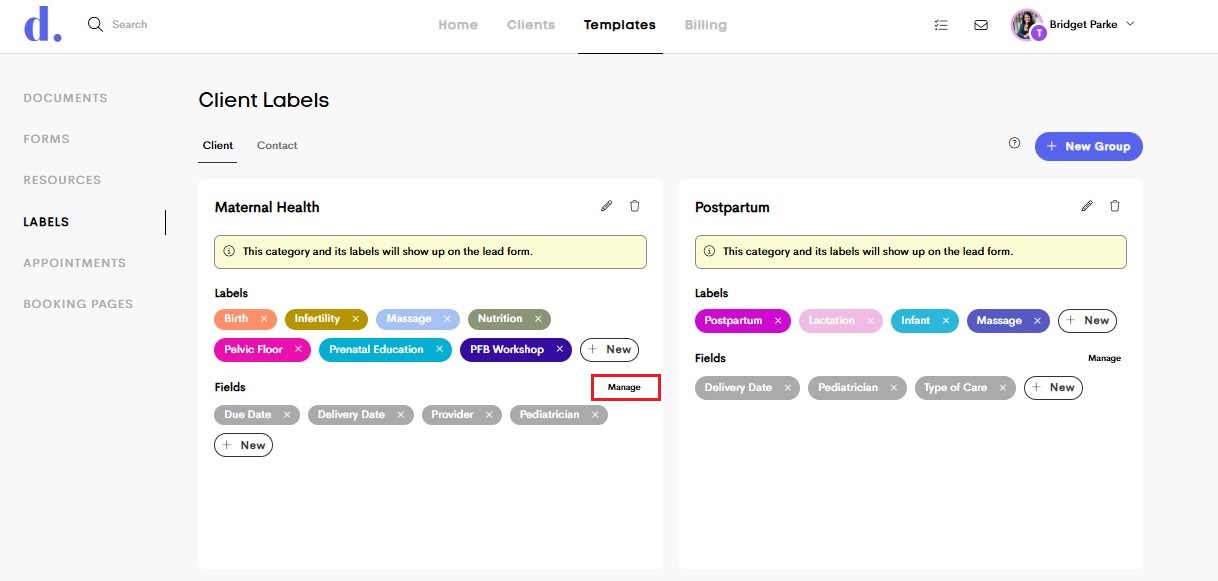Switch to the Contact tab
The width and height of the screenshot is (1218, 581).
277,146
